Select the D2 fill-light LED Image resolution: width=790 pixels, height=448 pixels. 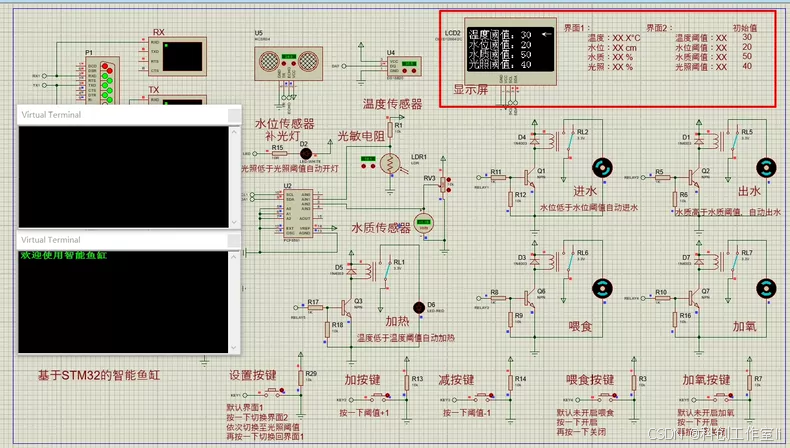(305, 154)
